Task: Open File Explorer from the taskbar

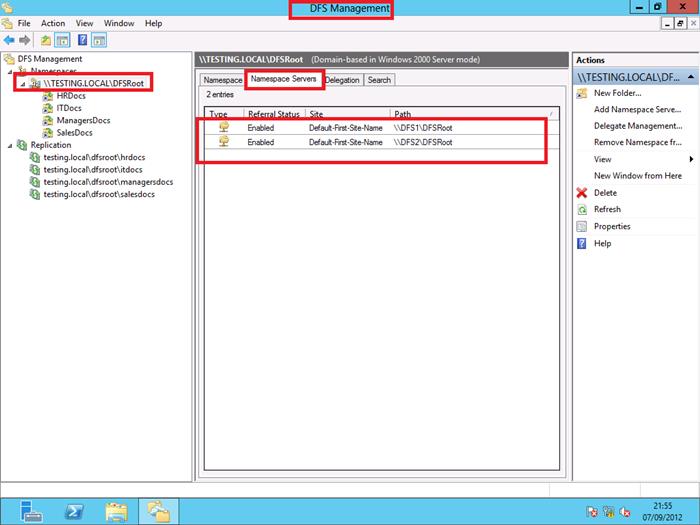Action: coord(116,512)
